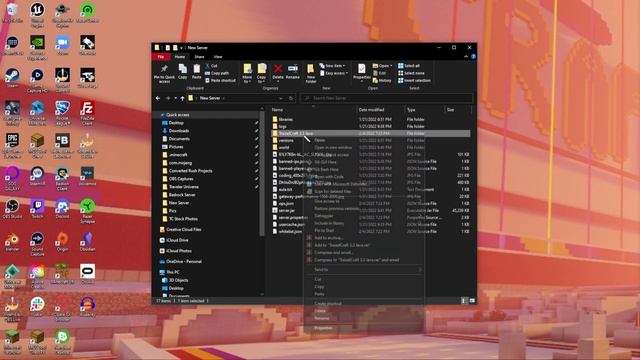Image resolution: width=640 pixels, height=360 pixels.
Task: Open the .minecraft folder in Quick access
Action: 178,155
